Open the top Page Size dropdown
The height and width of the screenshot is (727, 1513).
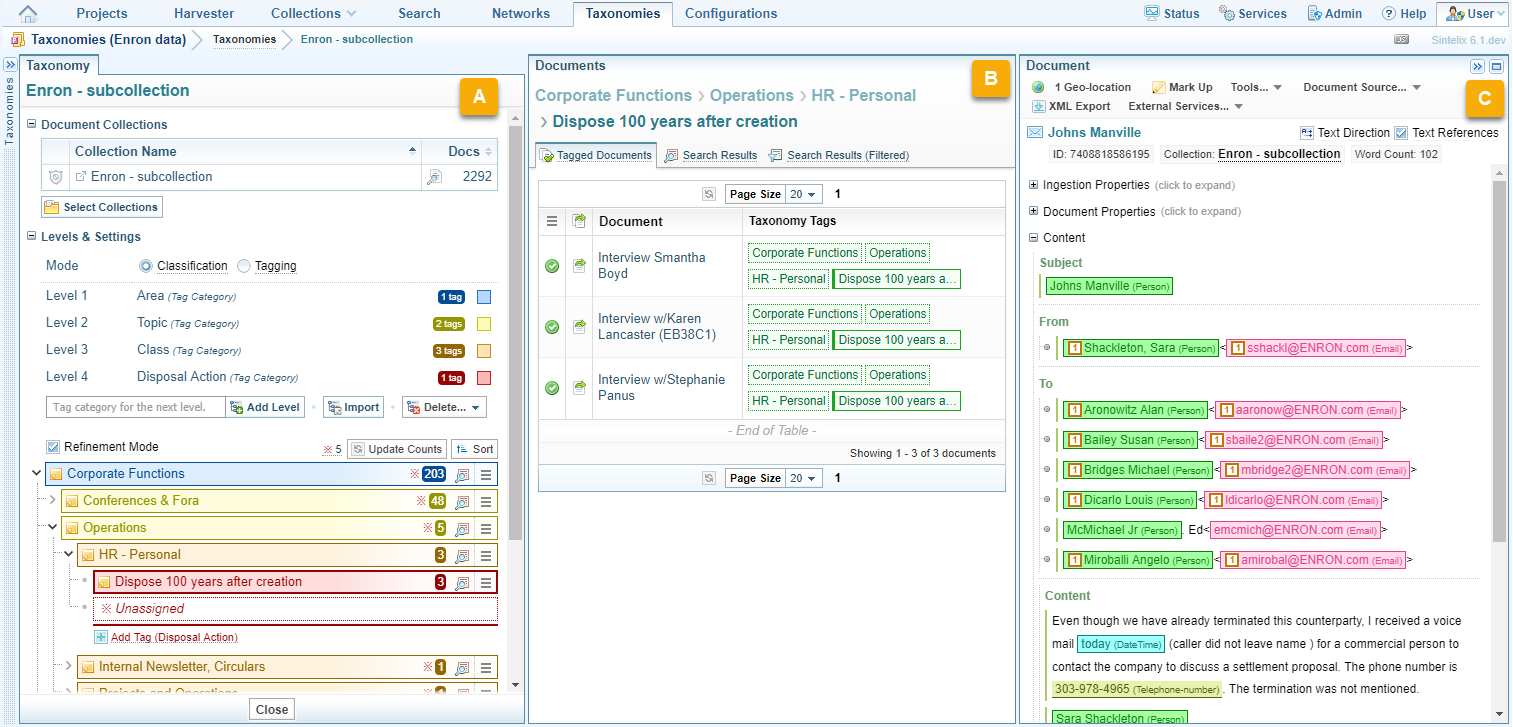803,194
